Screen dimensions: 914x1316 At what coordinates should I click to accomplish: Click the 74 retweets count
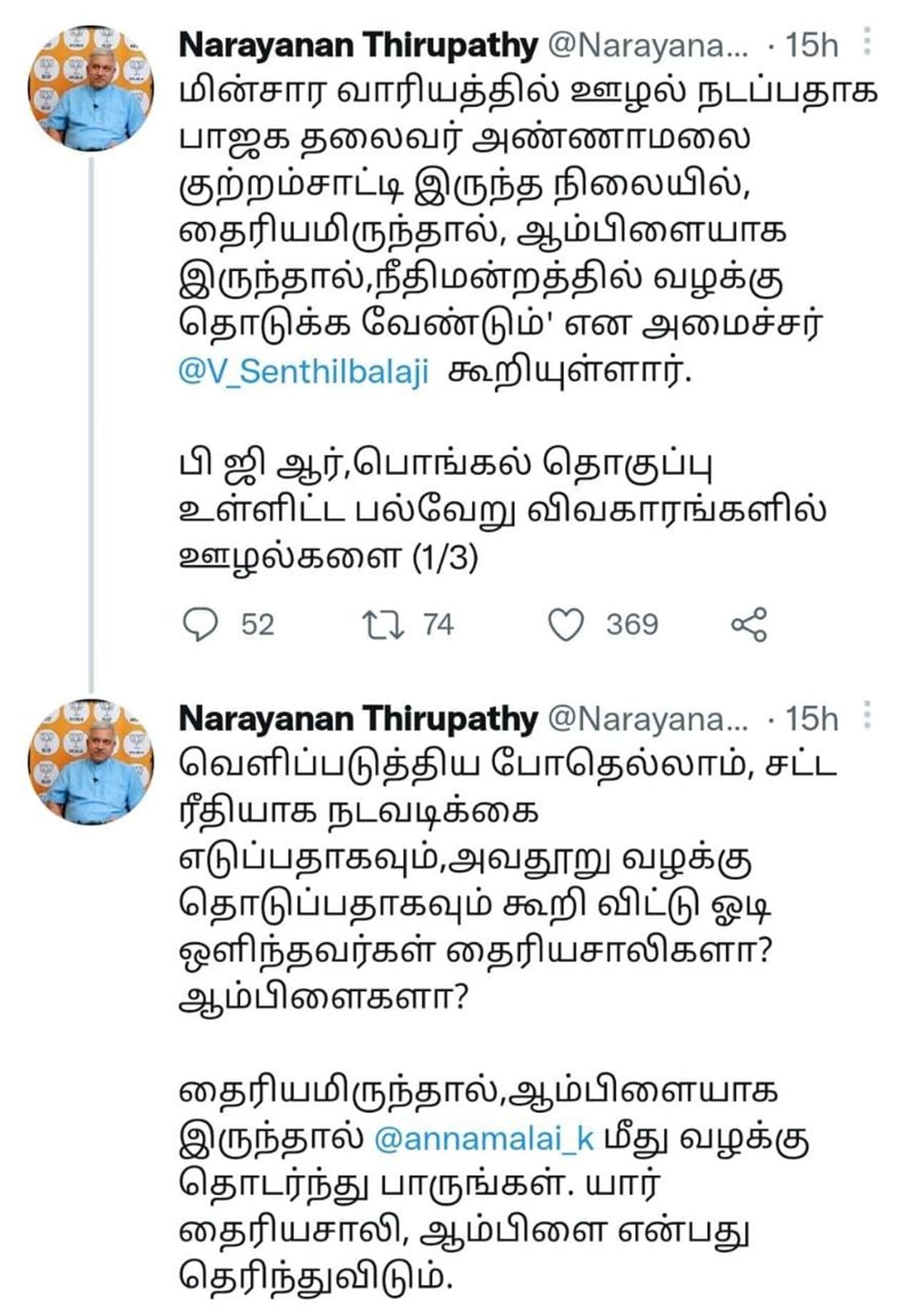(x=438, y=624)
